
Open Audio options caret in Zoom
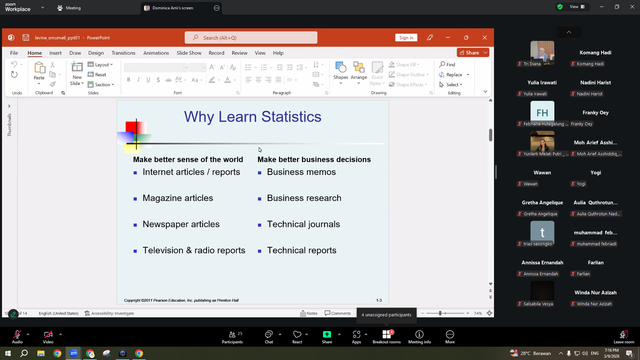coord(28,334)
